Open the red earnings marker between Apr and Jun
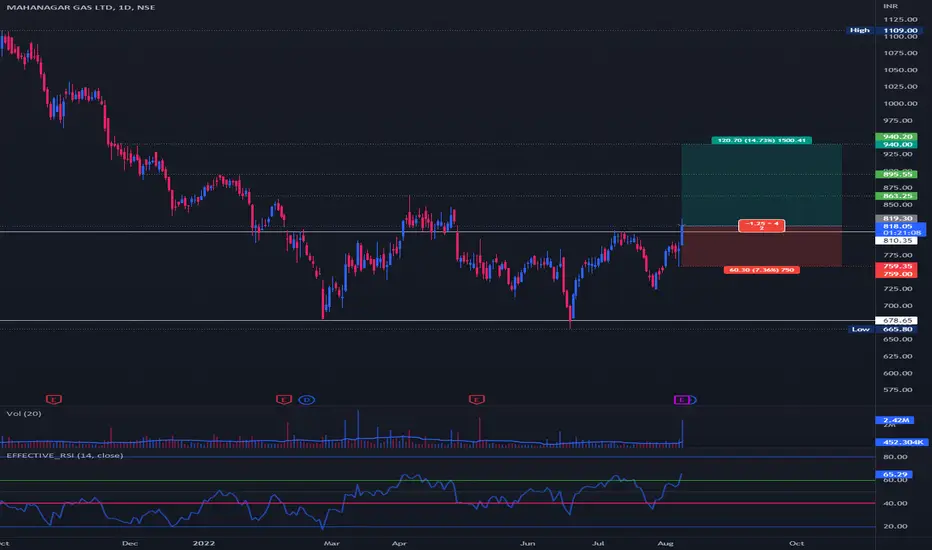 pyautogui.click(x=477, y=400)
